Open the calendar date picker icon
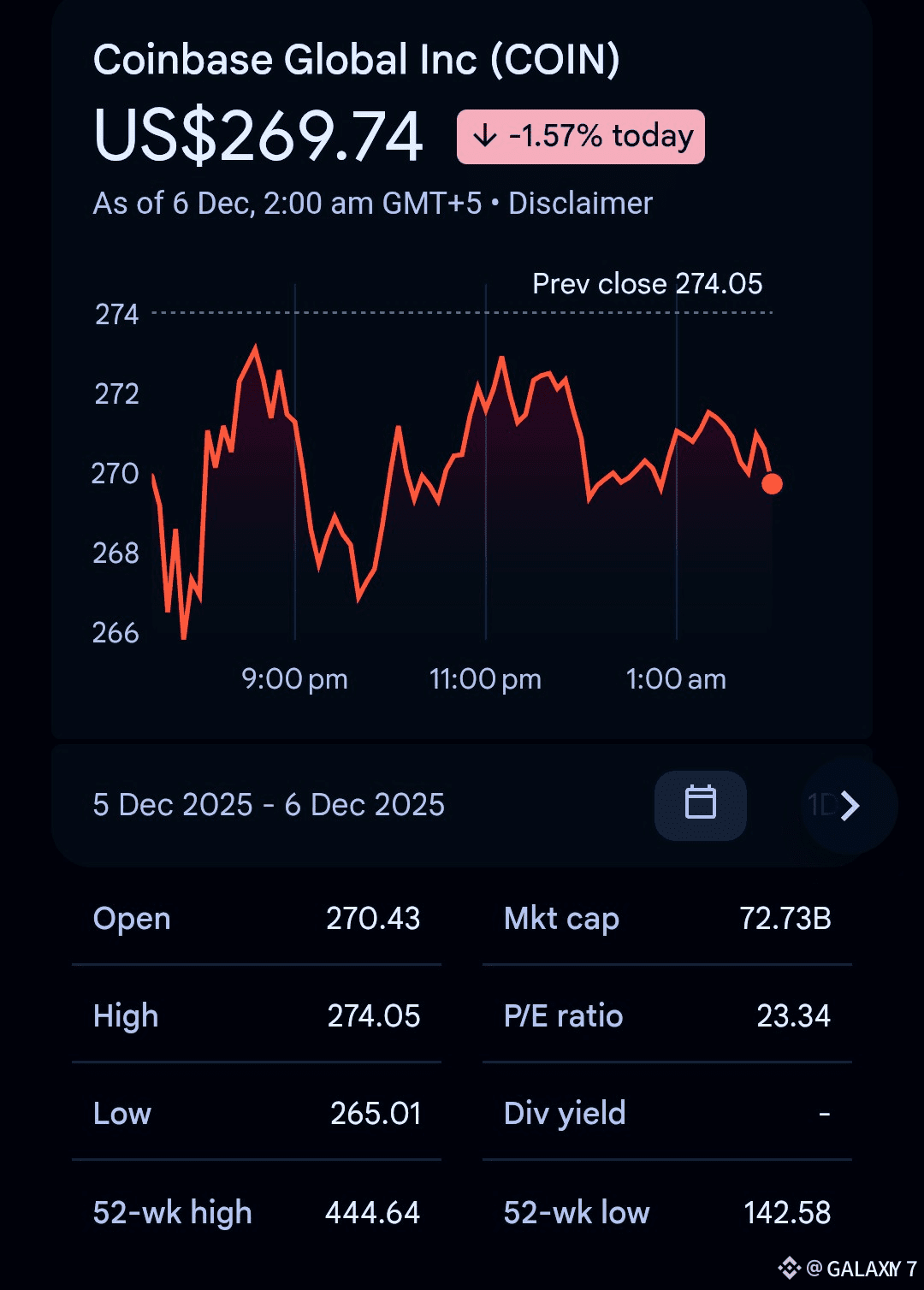This screenshot has width=924, height=1290. 700,804
